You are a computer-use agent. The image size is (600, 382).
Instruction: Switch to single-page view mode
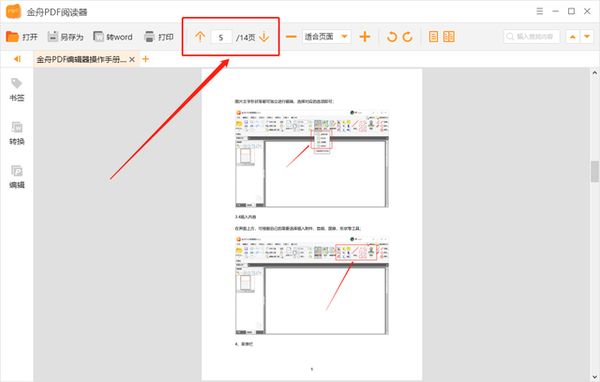coord(433,37)
